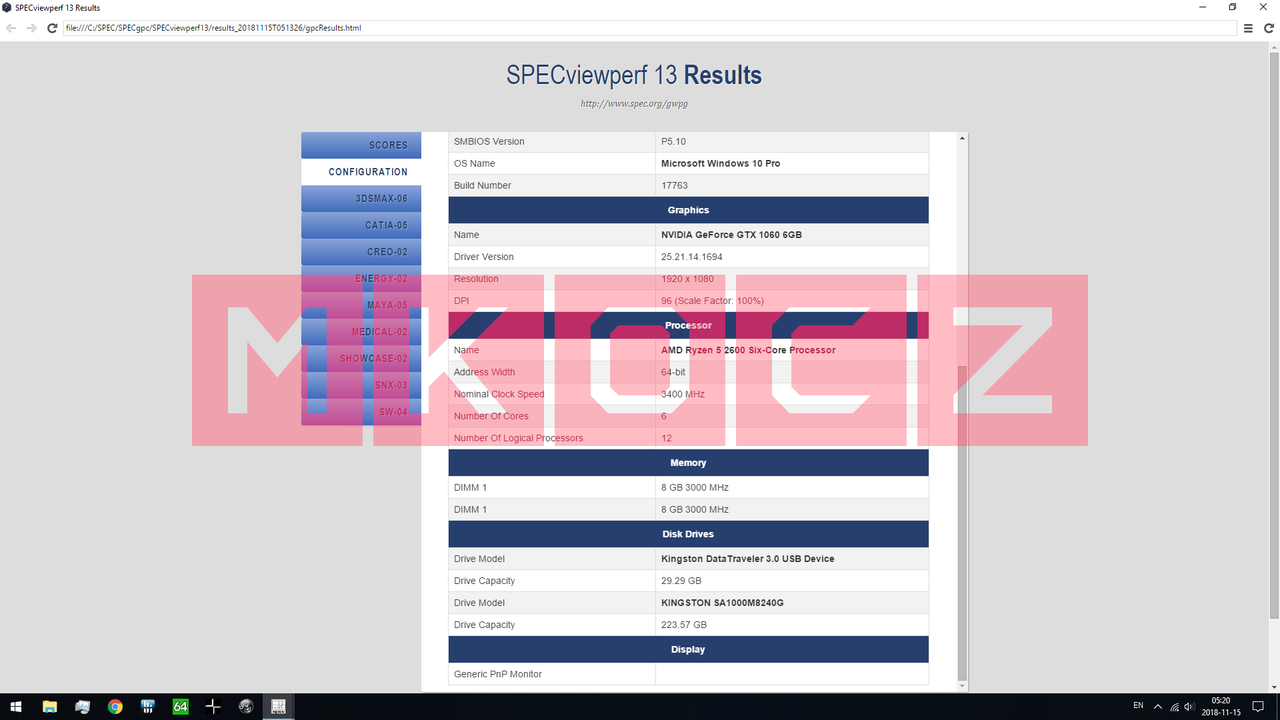
Task: Click the configuration panel scrollbar thumb
Action: click(x=962, y=522)
